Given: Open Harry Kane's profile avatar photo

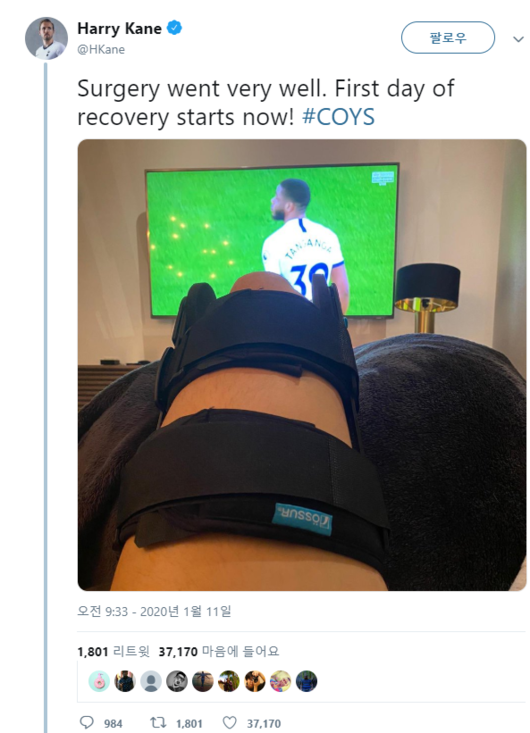Looking at the screenshot, I should click(x=46, y=38).
